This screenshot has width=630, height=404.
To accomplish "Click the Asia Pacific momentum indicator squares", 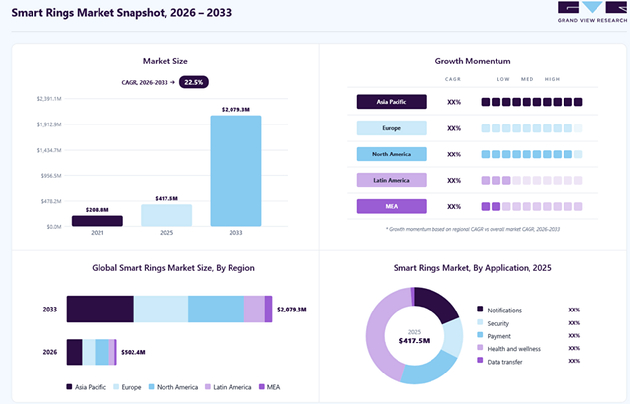I will (532, 102).
